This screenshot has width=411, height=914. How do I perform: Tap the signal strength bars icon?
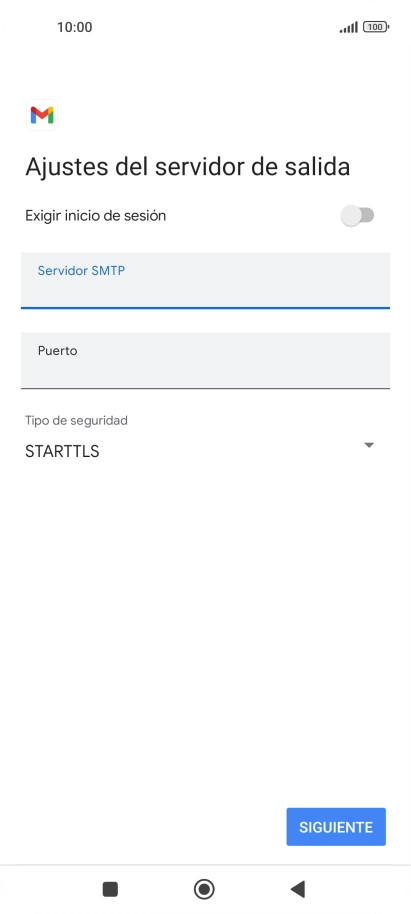coord(349,27)
